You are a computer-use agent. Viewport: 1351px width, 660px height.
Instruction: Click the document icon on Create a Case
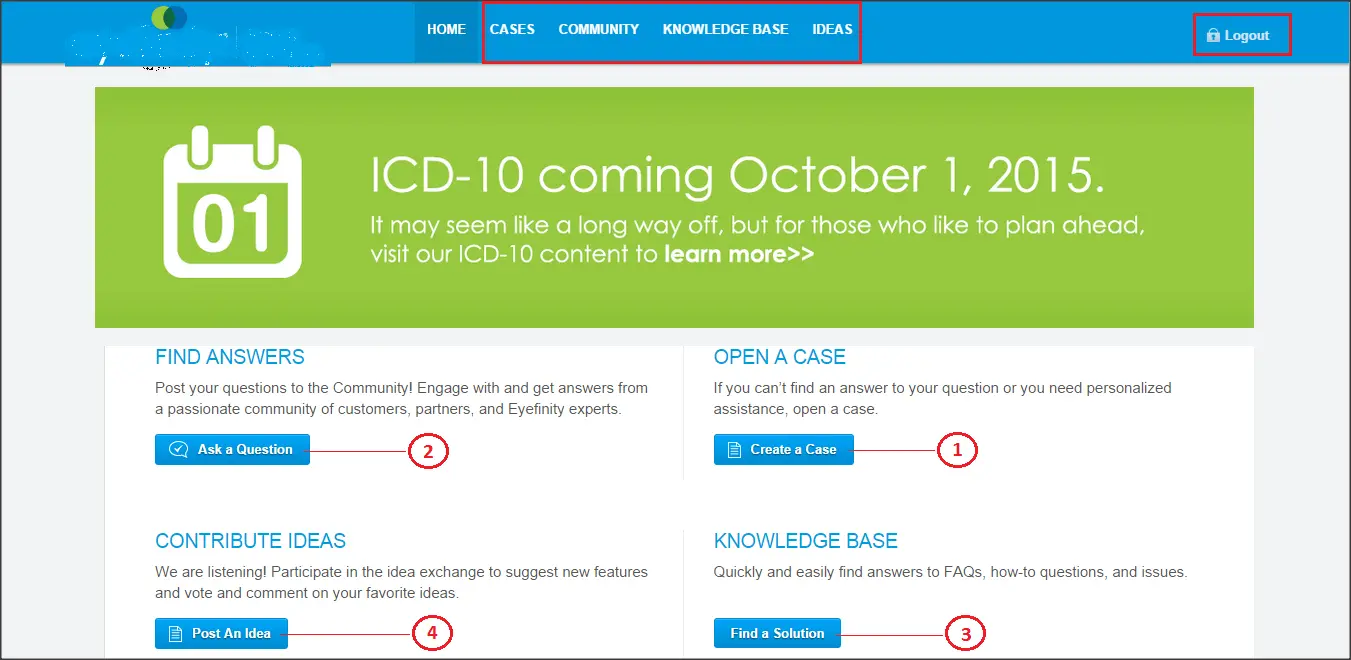[735, 450]
